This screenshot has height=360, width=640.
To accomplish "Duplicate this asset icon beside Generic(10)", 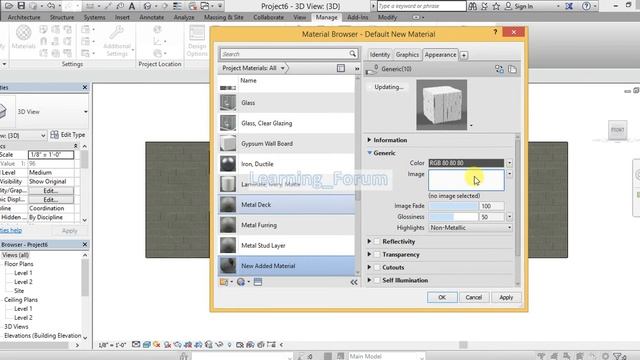I will [512, 69].
